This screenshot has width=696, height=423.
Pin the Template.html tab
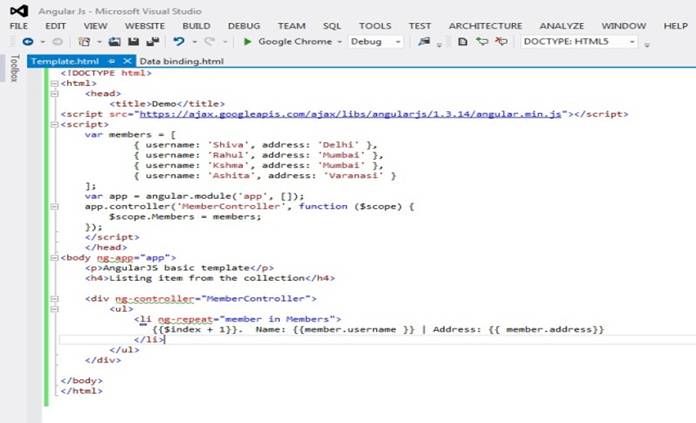click(112, 61)
